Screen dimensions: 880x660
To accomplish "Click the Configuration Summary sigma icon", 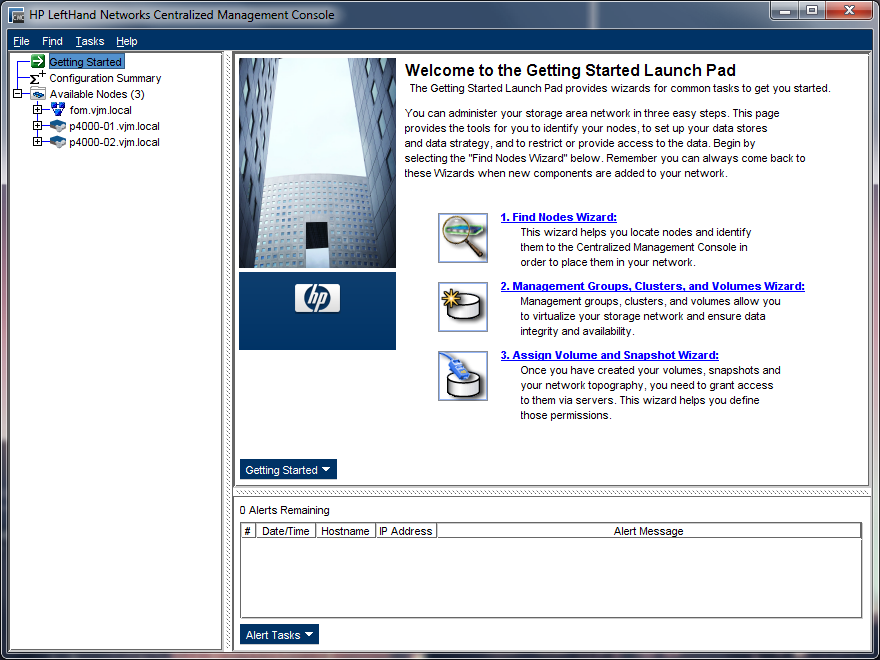I will click(38, 78).
